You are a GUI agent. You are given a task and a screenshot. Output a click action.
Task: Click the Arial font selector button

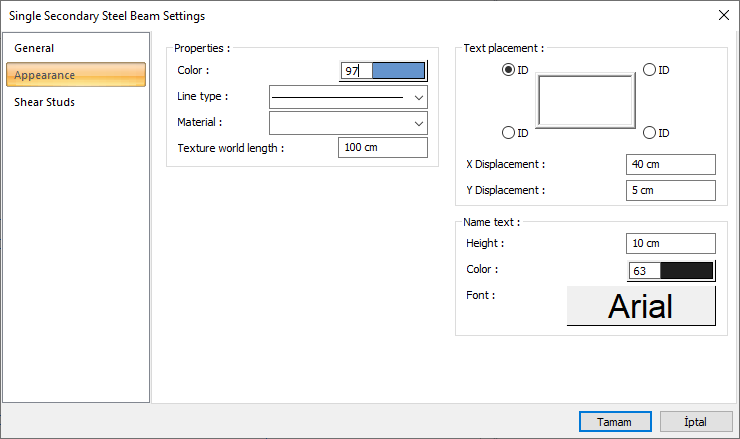pos(641,306)
